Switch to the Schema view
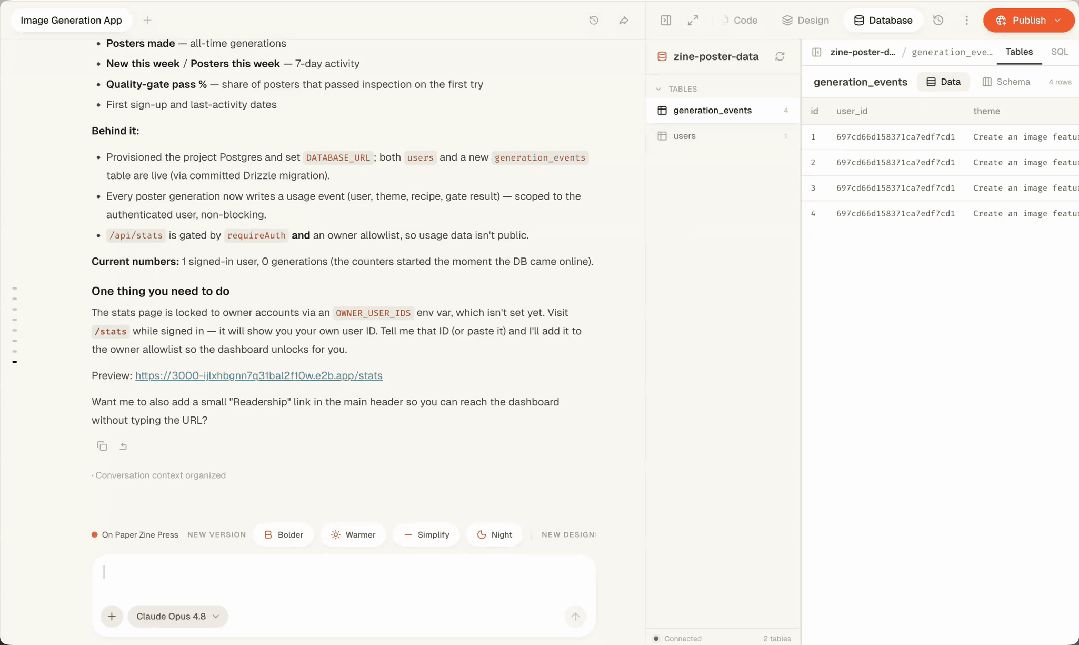1079x645 pixels. [x=1006, y=82]
